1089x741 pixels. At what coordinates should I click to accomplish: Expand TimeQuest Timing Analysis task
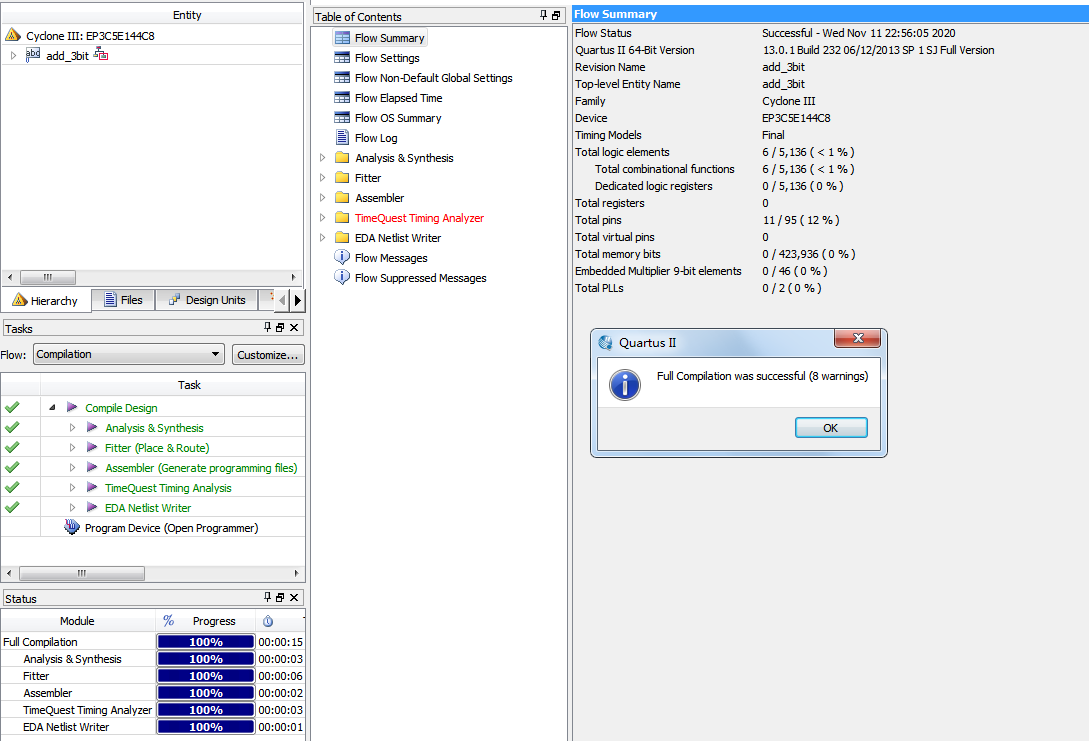72,488
